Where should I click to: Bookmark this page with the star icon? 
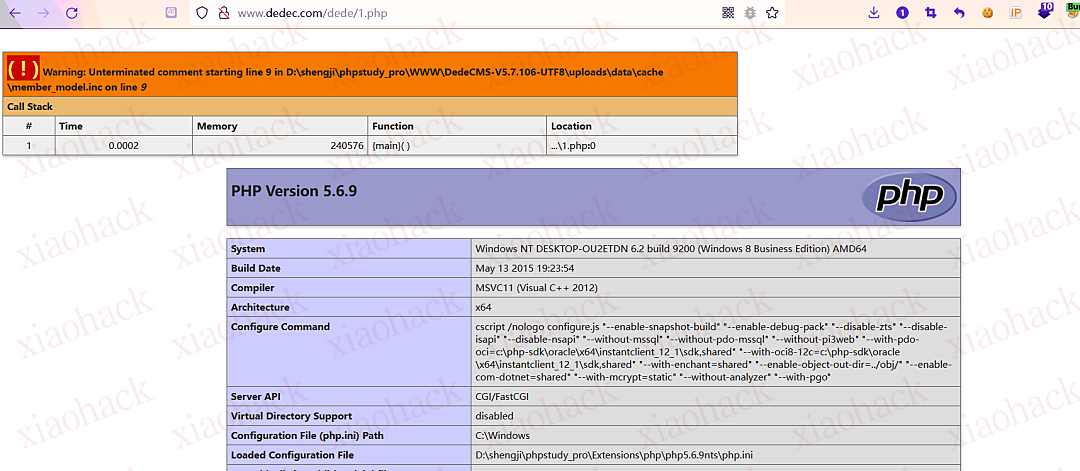772,12
